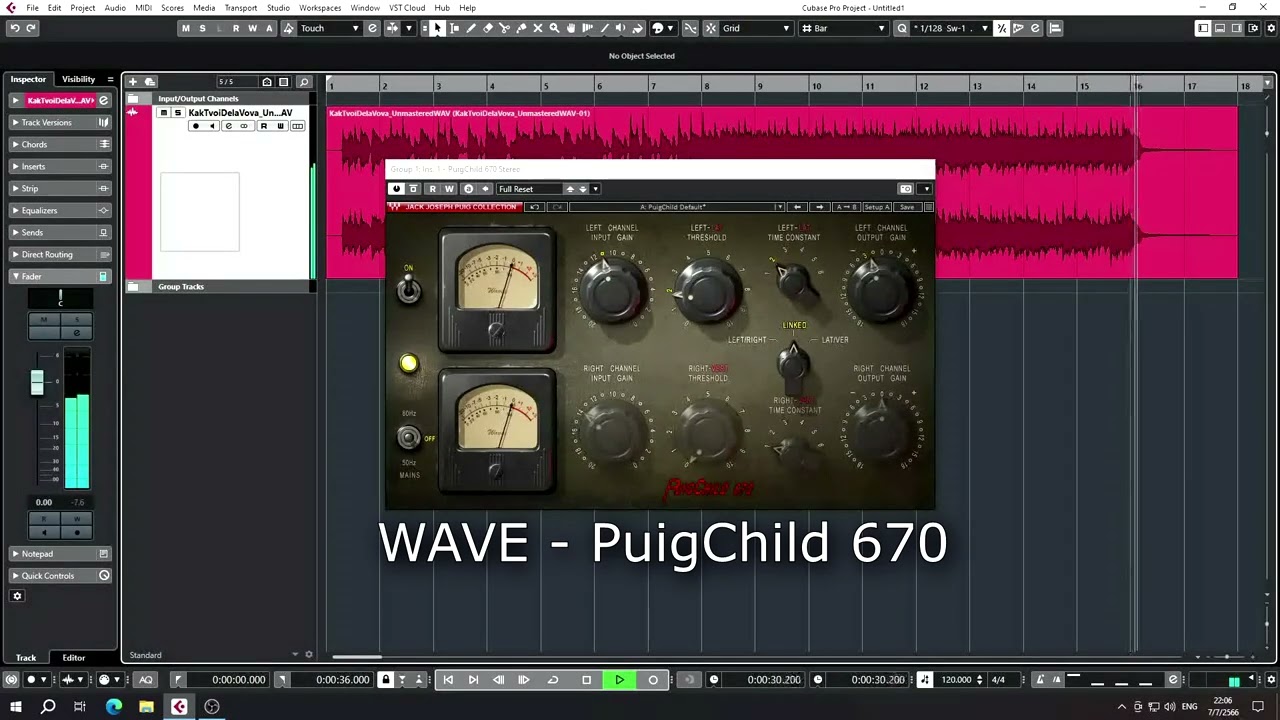The image size is (1280, 720).
Task: Go to previous marker in transport
Action: [448, 680]
